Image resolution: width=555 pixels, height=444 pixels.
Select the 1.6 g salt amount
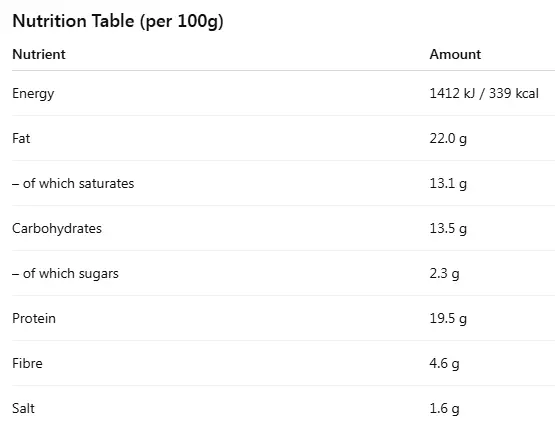445,409
